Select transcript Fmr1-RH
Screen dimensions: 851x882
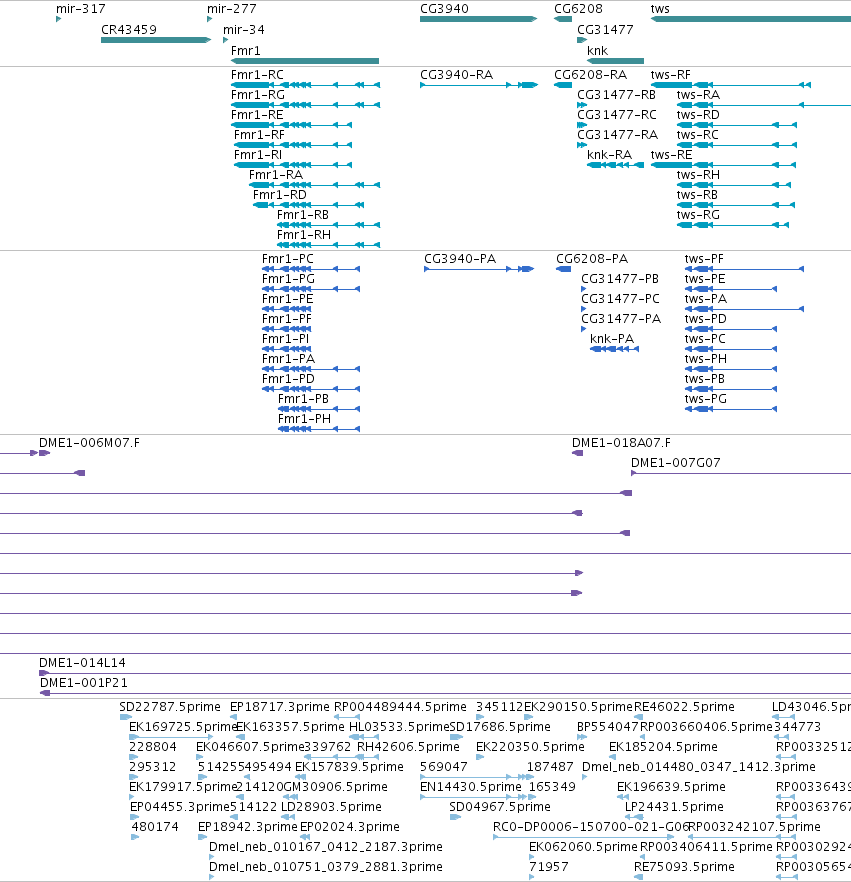[328, 245]
